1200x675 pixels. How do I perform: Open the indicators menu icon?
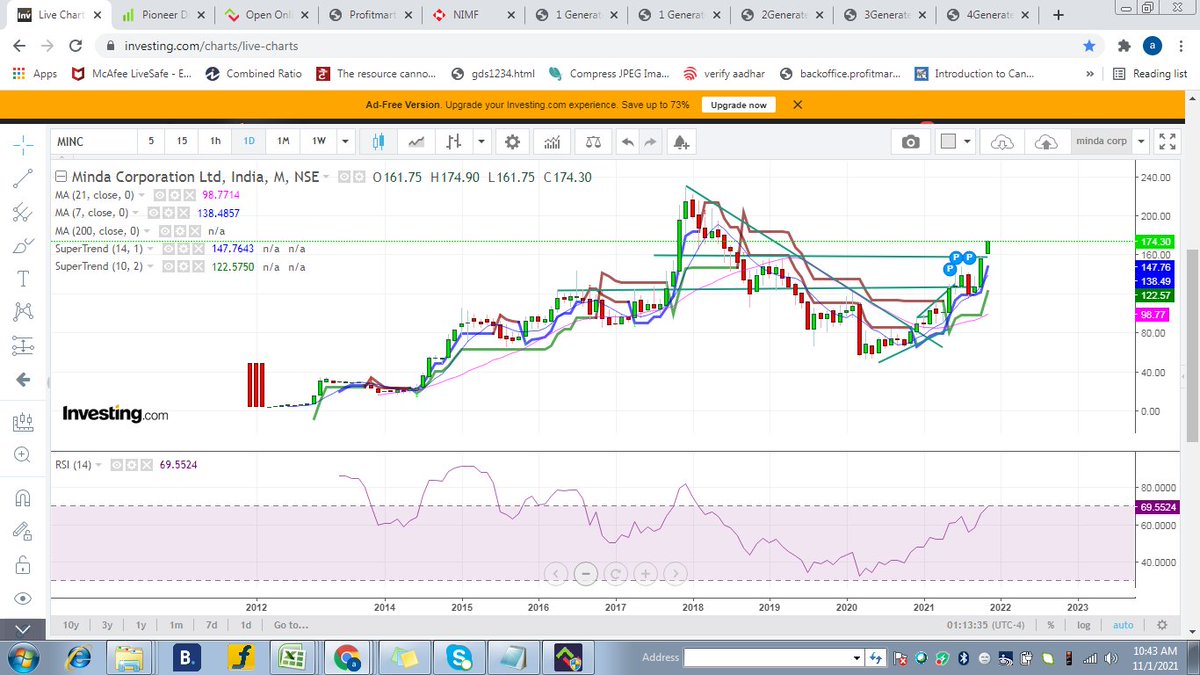(551, 142)
